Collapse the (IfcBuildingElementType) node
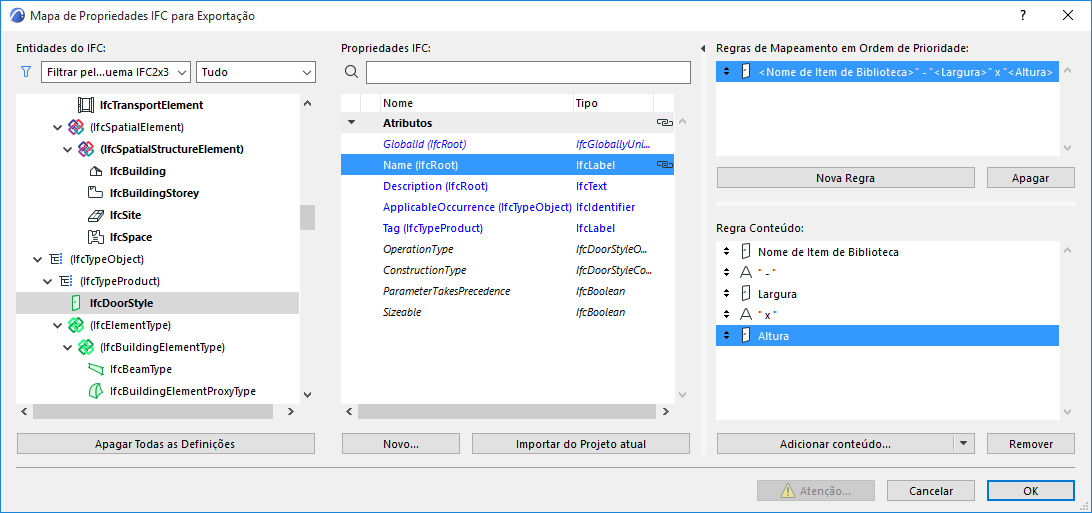Screen dimensions: 1092x513 (x=67, y=347)
